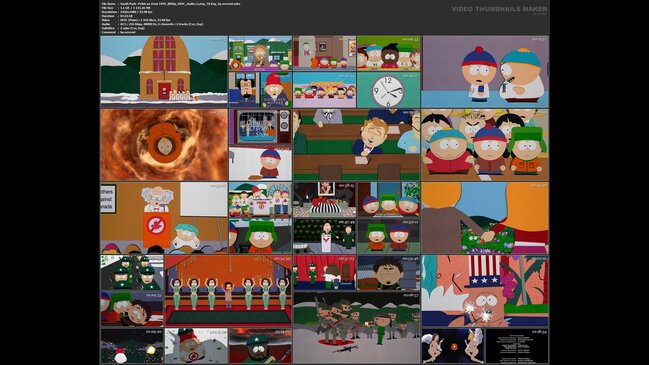This screenshot has width=649, height=365.
Task: Open the Cartman lying in snow thumbnail
Action: click(196, 346)
